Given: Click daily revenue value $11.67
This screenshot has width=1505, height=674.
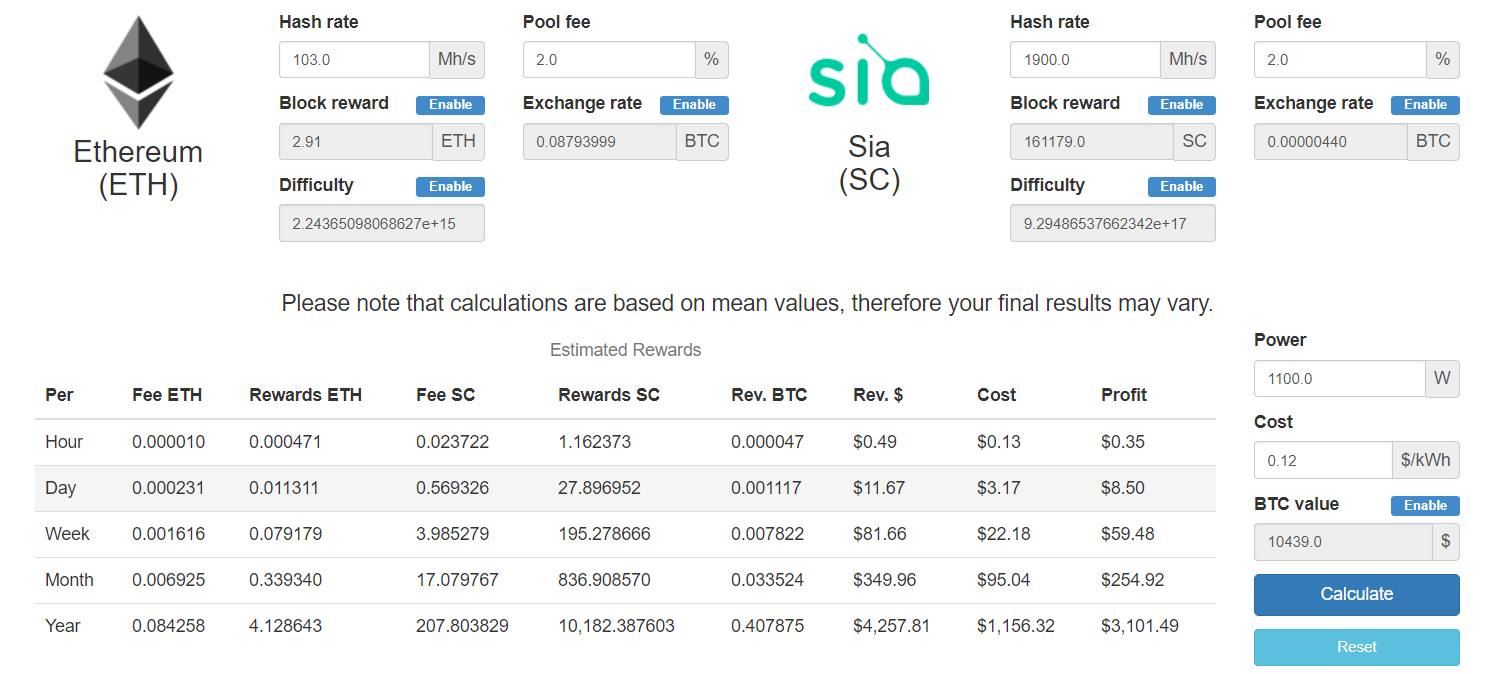Looking at the screenshot, I should click(x=880, y=488).
